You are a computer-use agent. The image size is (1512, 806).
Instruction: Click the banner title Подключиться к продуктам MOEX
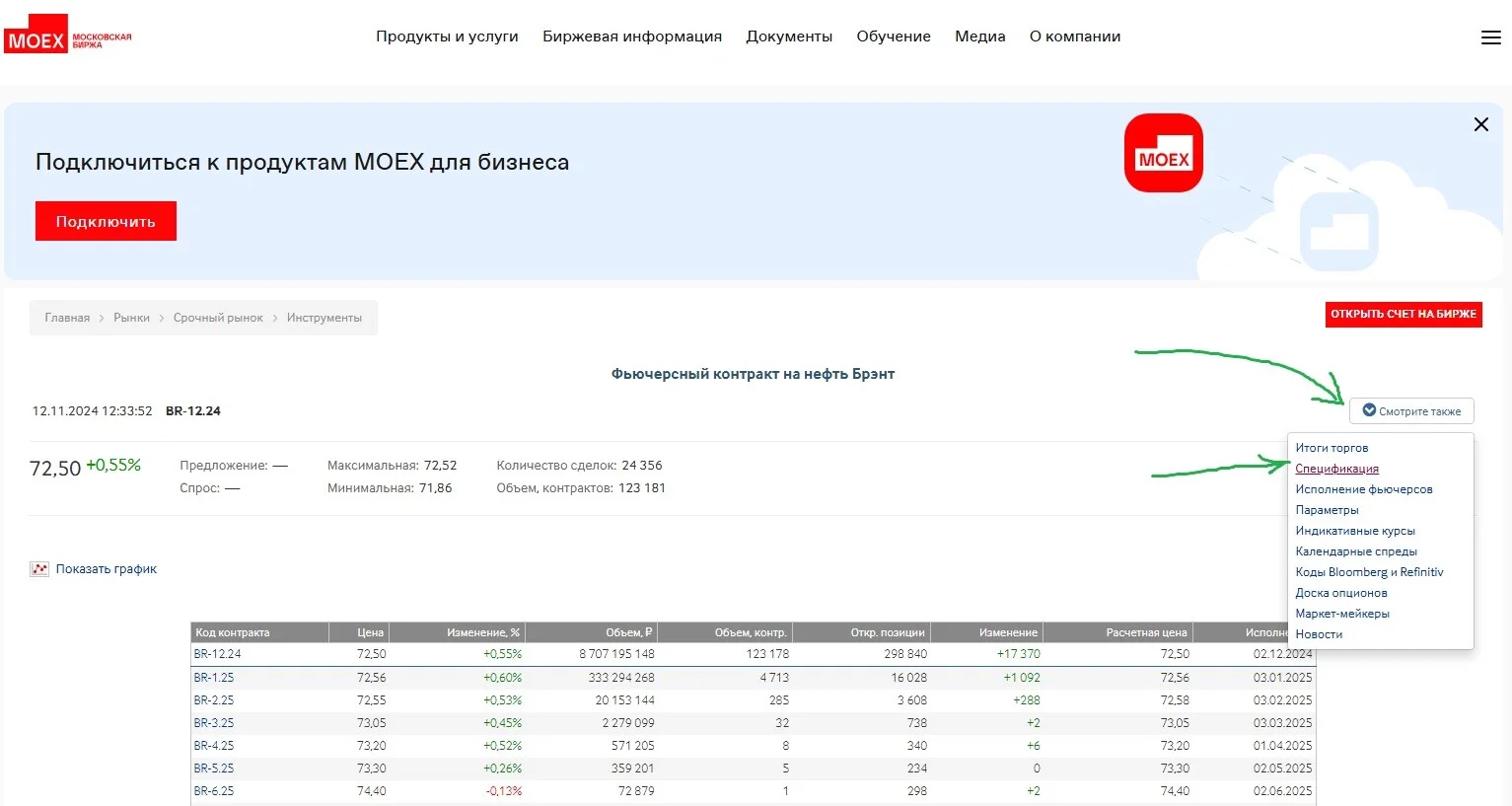point(302,162)
